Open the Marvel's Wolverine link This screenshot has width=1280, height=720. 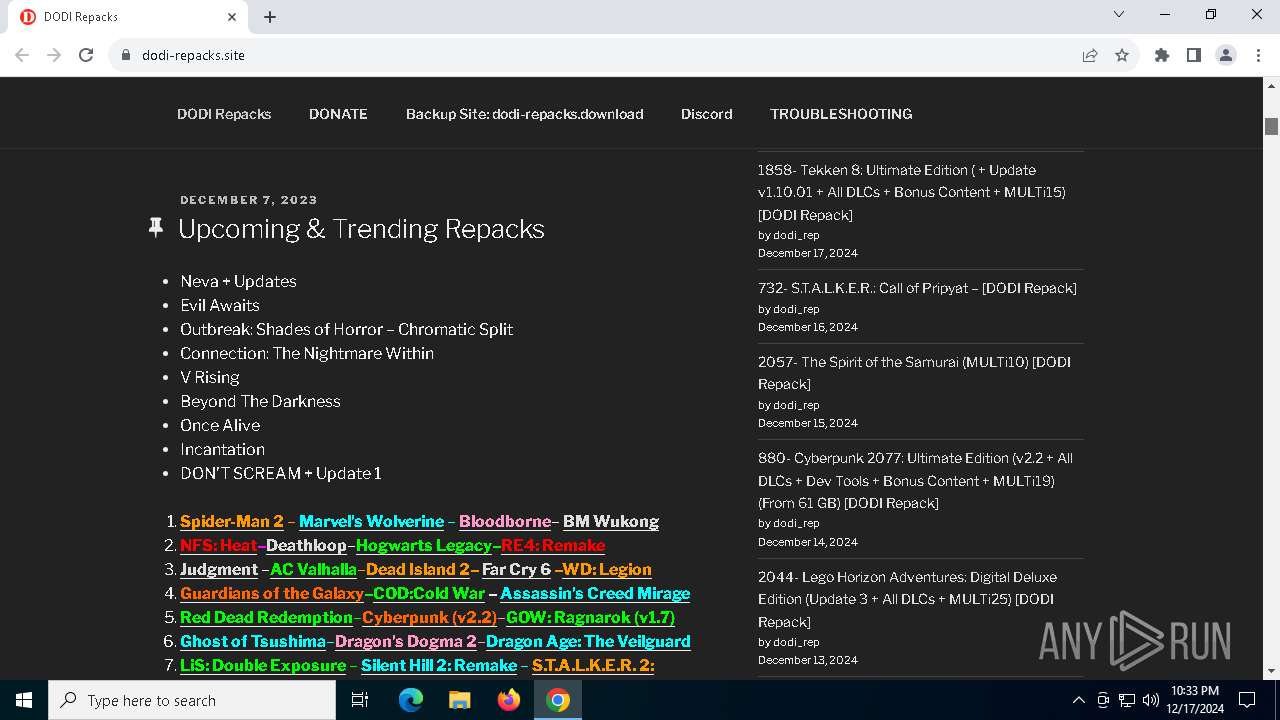coord(371,521)
